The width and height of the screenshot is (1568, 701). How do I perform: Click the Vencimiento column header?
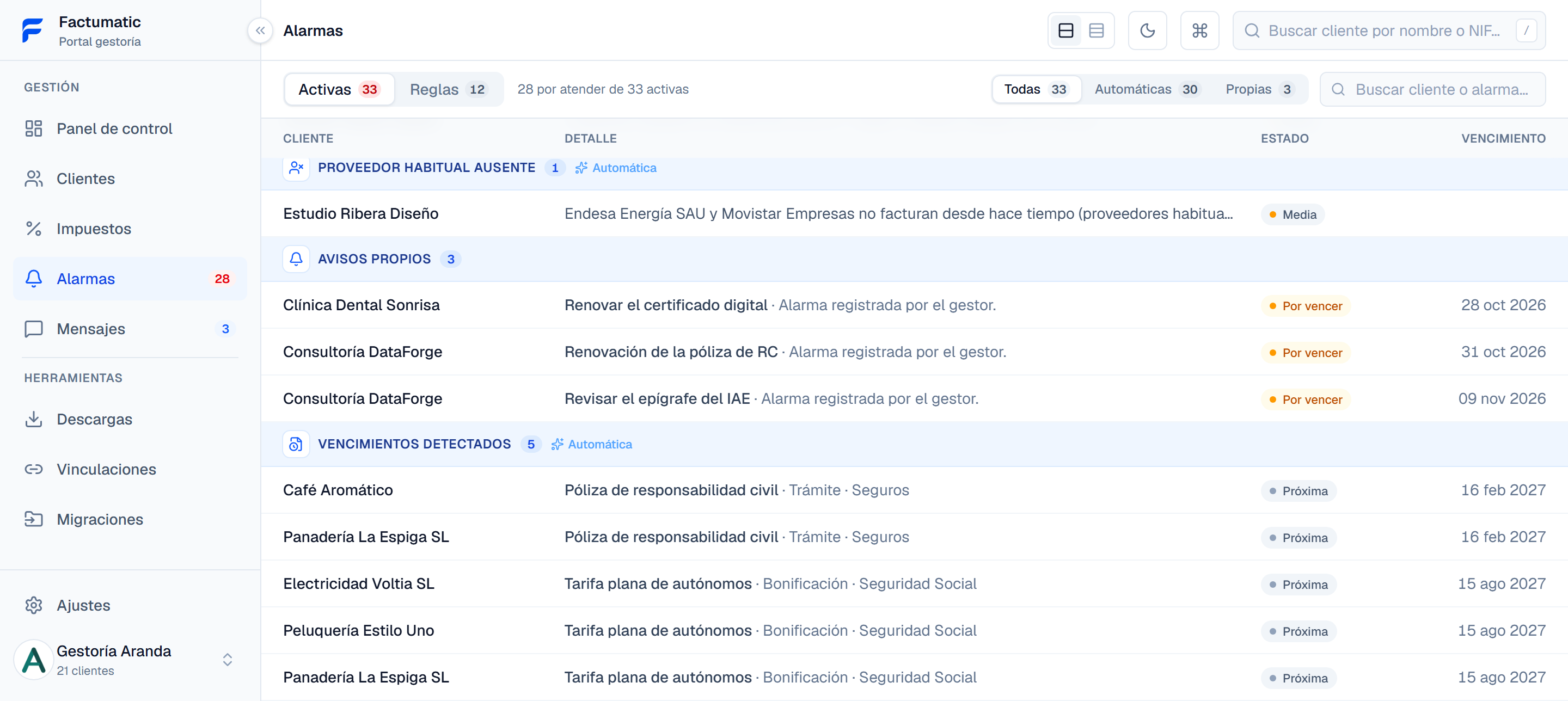tap(1503, 139)
